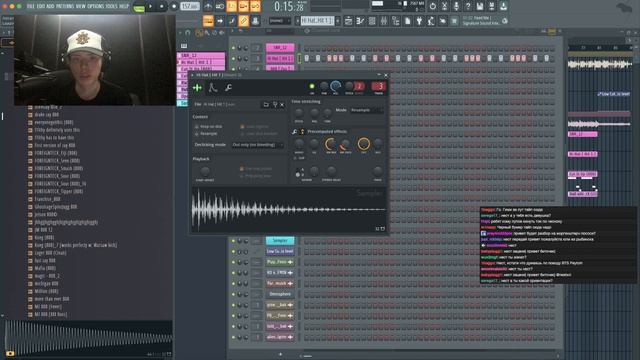The height and width of the screenshot is (360, 640).
Task: Click the microphone one-click recording icon
Action: tap(456, 6)
